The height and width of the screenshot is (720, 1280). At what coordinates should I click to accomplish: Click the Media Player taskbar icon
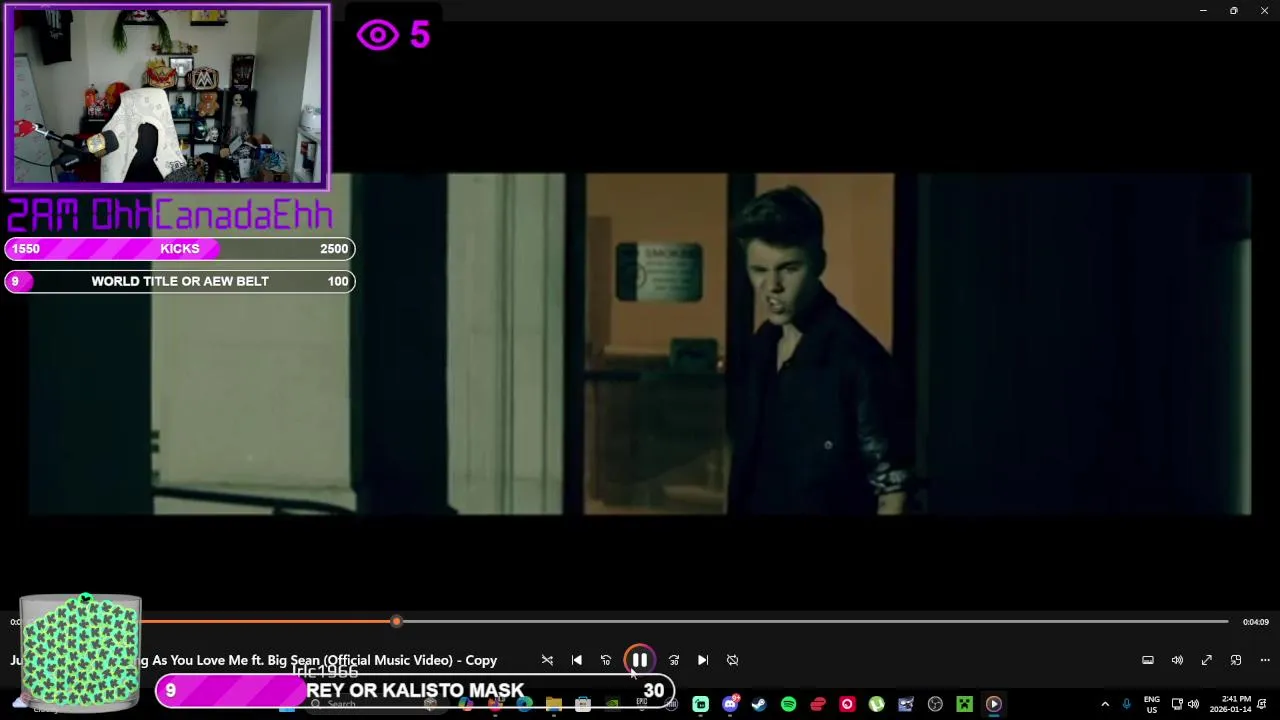[x=993, y=704]
